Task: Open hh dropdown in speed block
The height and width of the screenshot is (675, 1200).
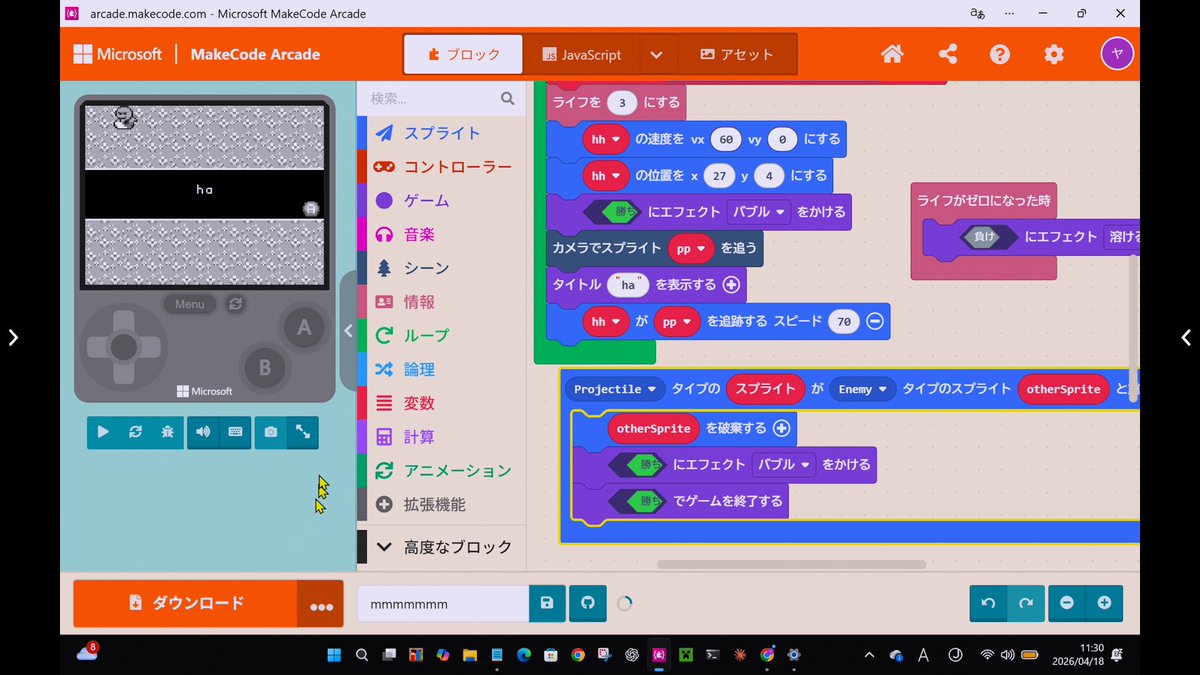Action: (x=606, y=139)
